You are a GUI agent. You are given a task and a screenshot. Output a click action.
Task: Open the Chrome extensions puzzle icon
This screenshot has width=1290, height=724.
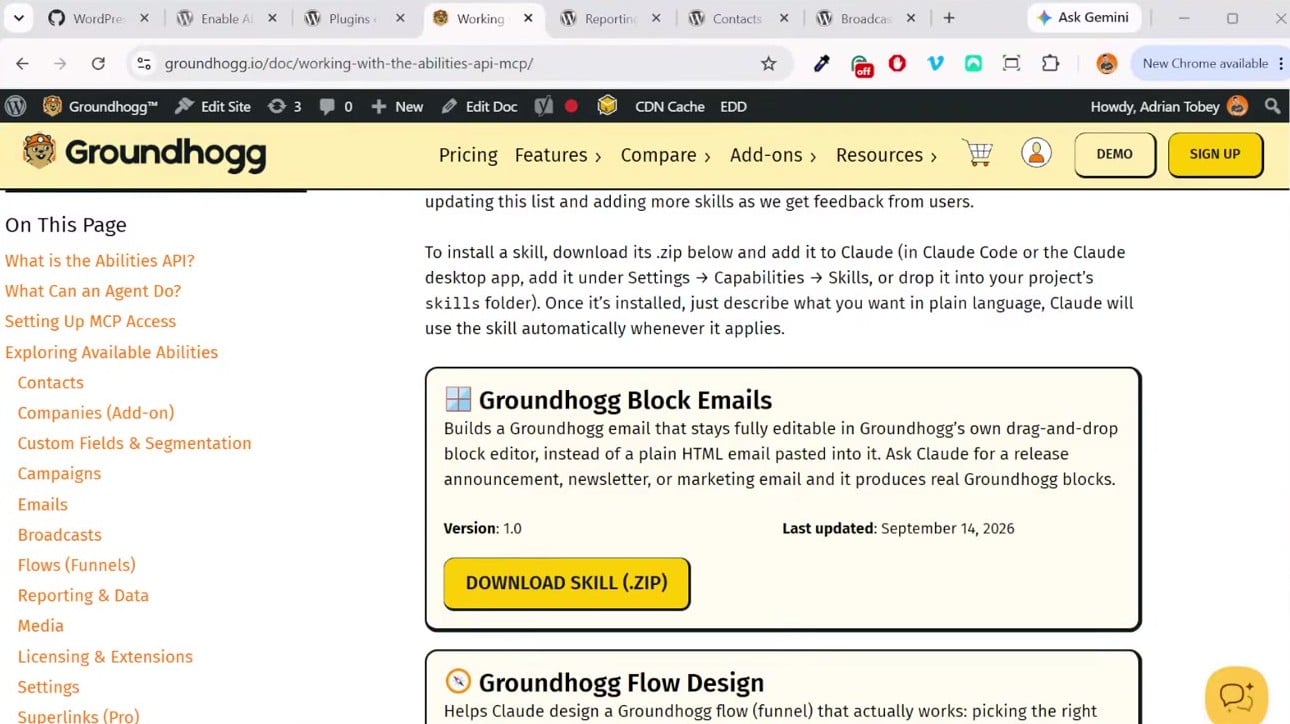coord(1050,63)
